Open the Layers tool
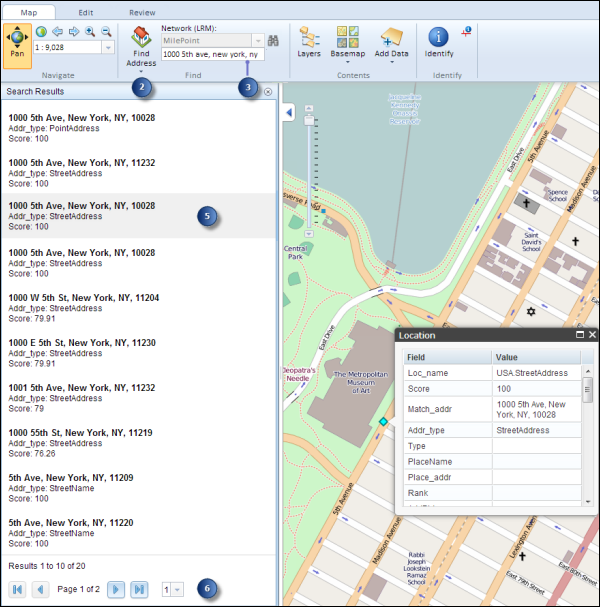Screen dimensions: 600x607 (309, 41)
